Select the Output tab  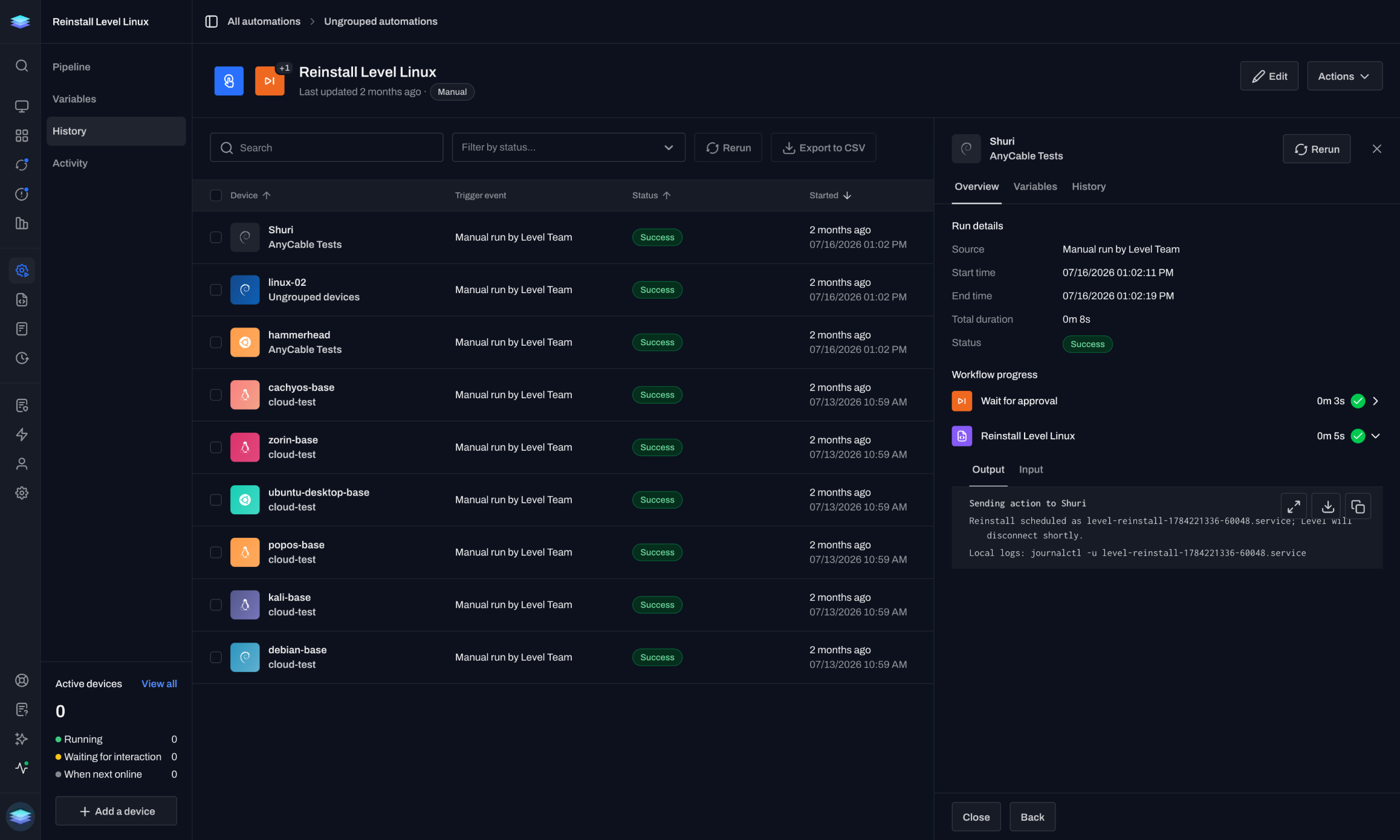click(x=988, y=470)
